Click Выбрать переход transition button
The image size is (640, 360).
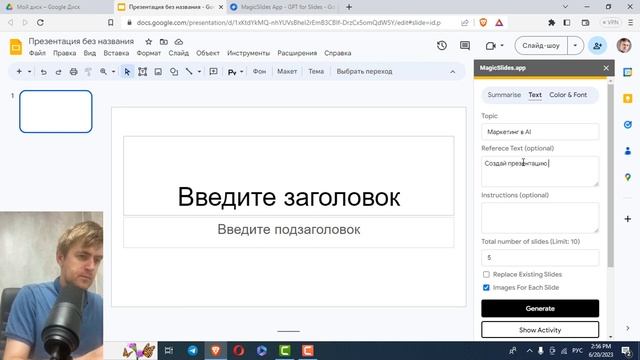pyautogui.click(x=364, y=71)
